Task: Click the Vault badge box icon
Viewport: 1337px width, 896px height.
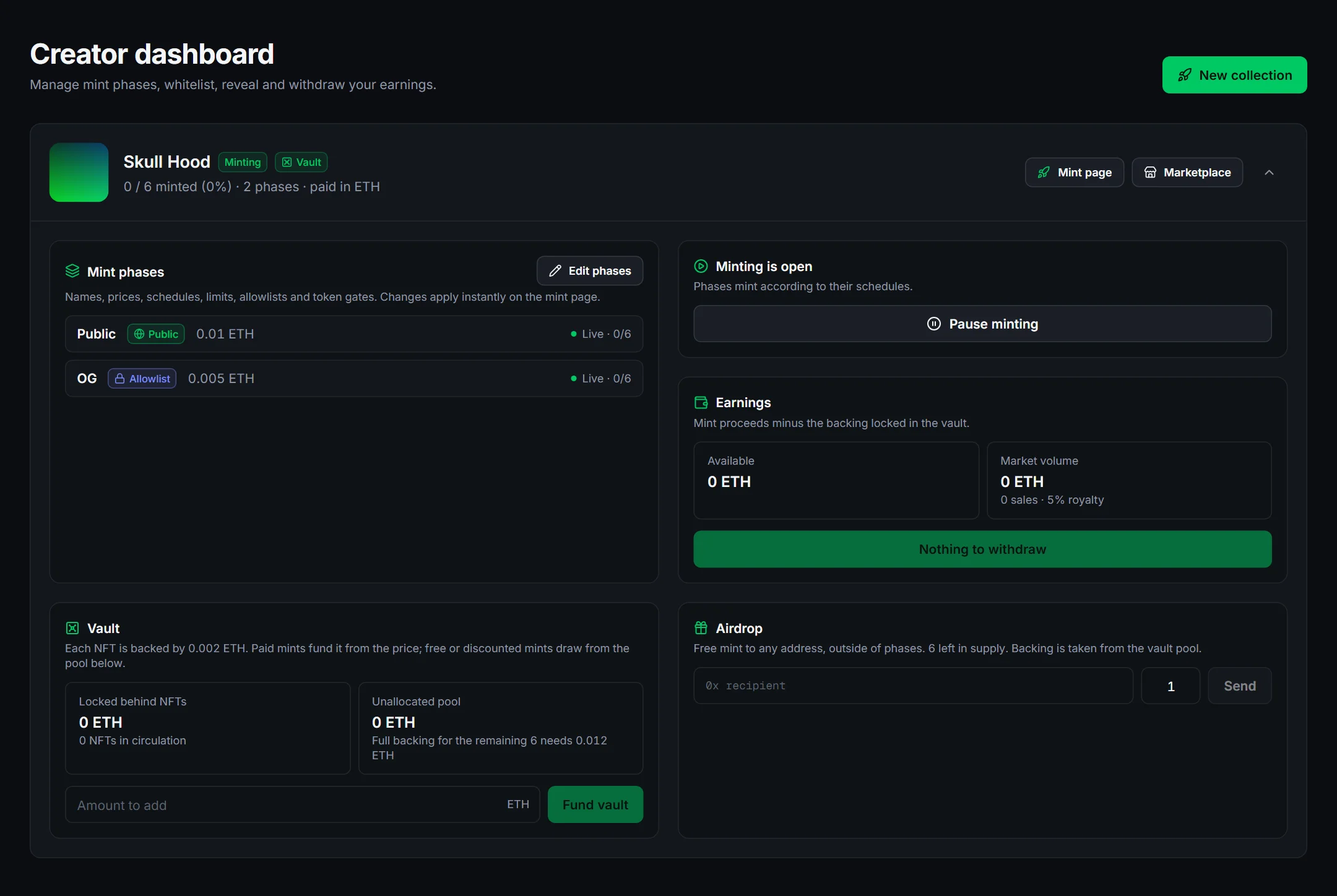Action: 287,162
